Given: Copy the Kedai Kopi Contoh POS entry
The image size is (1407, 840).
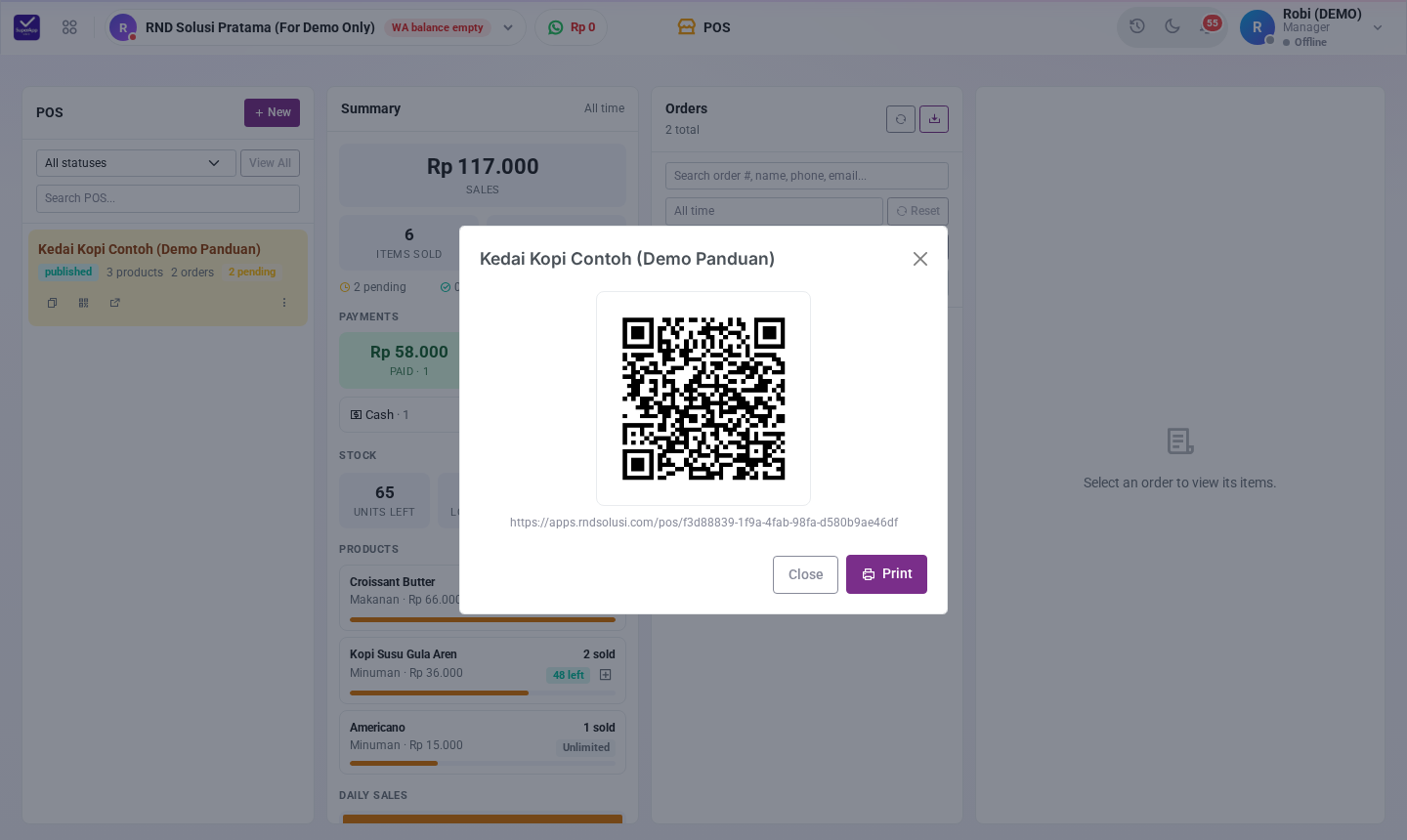Looking at the screenshot, I should (53, 303).
